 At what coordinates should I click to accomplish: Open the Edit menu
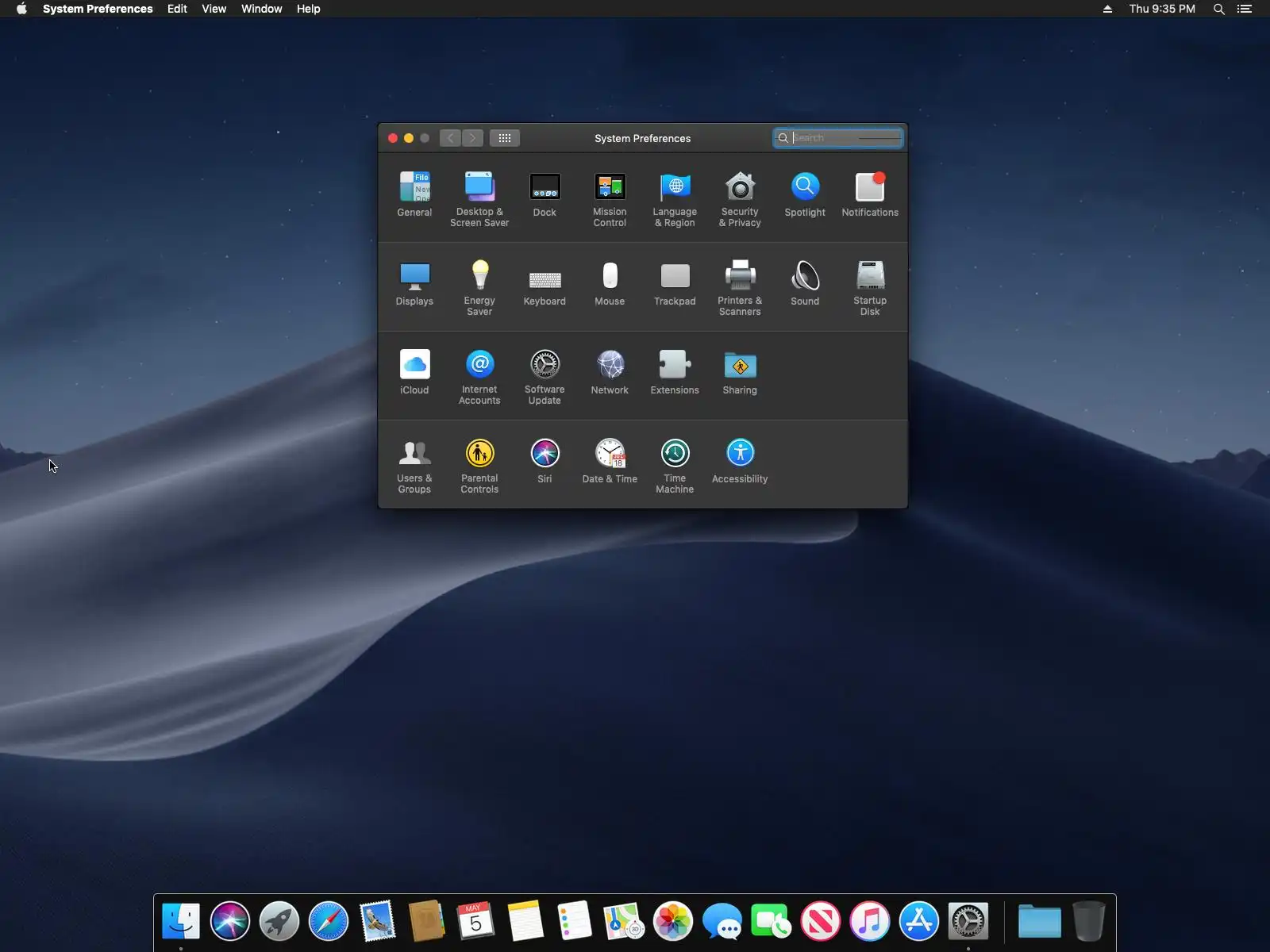tap(177, 9)
